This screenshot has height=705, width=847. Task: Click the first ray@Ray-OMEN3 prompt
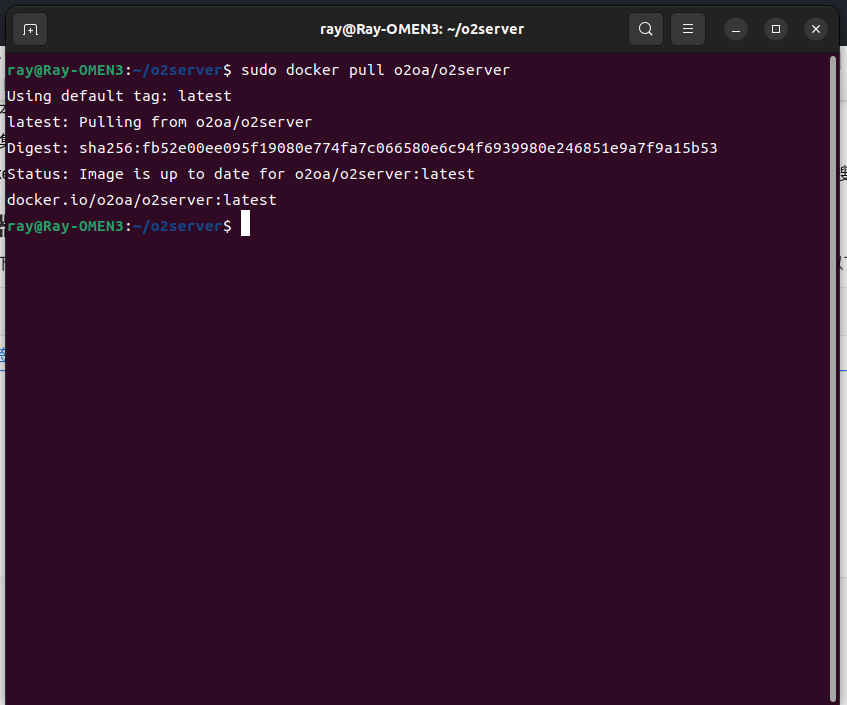(x=65, y=70)
